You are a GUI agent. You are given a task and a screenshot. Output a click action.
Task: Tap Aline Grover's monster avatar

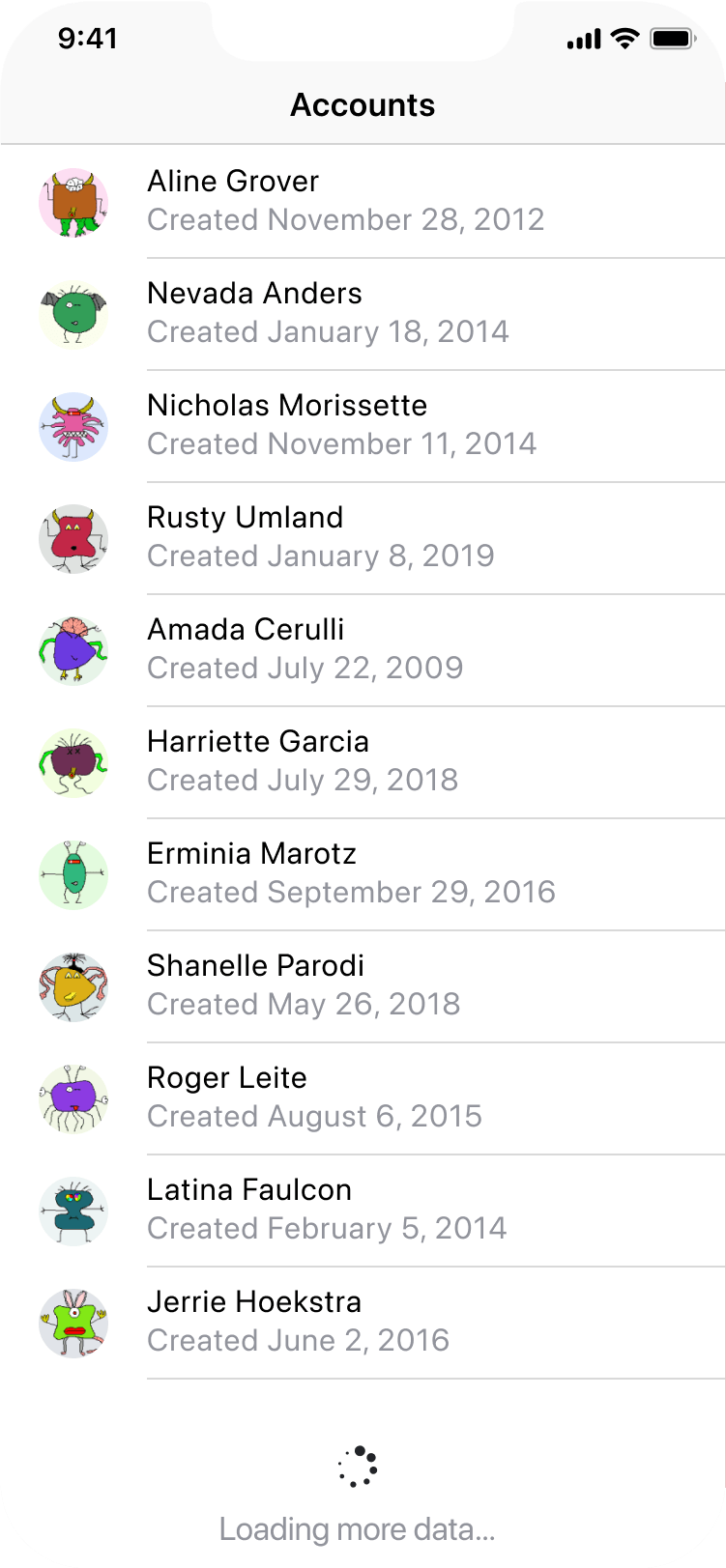click(x=73, y=202)
